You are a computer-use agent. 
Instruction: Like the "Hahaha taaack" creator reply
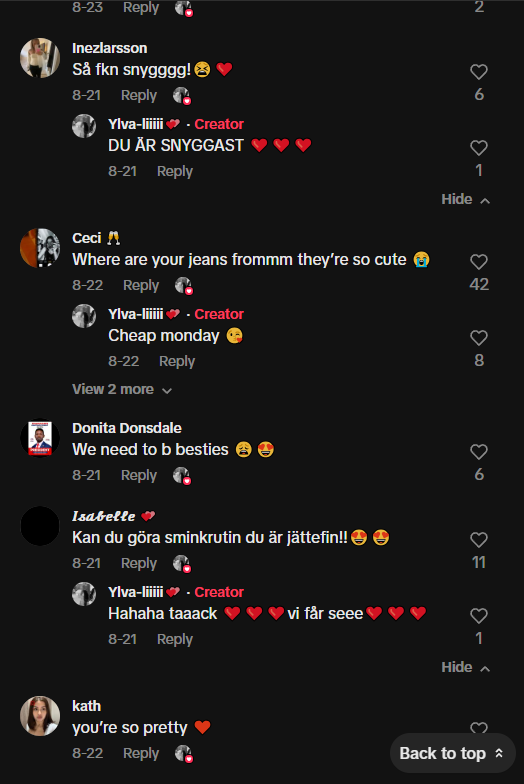click(478, 616)
